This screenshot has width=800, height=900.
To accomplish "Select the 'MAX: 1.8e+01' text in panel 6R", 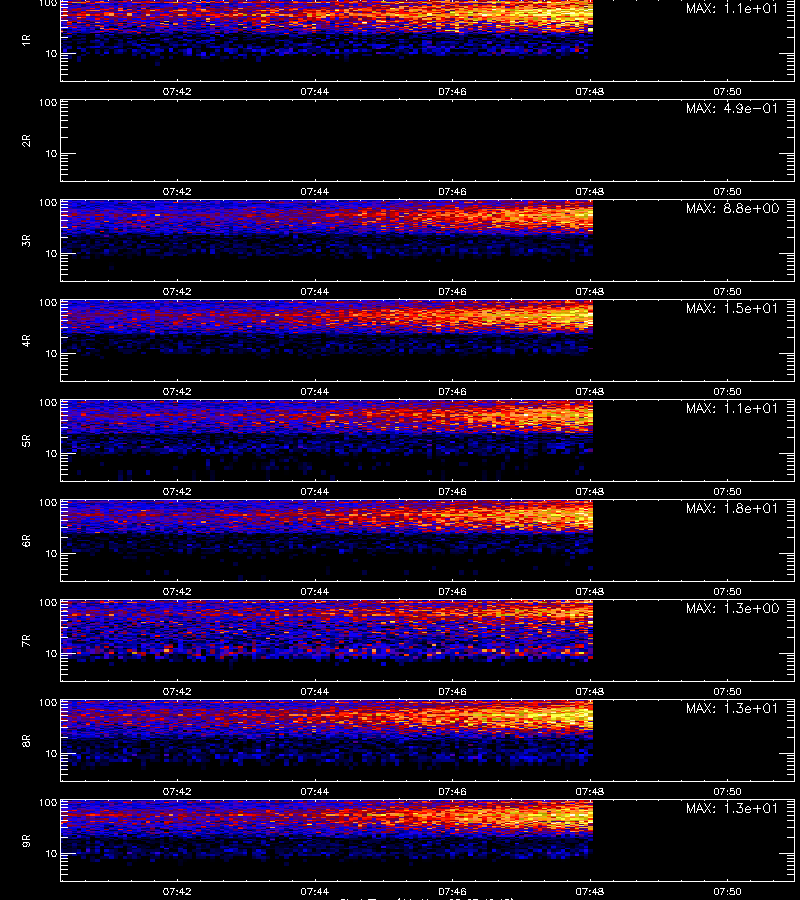I will pyautogui.click(x=732, y=508).
